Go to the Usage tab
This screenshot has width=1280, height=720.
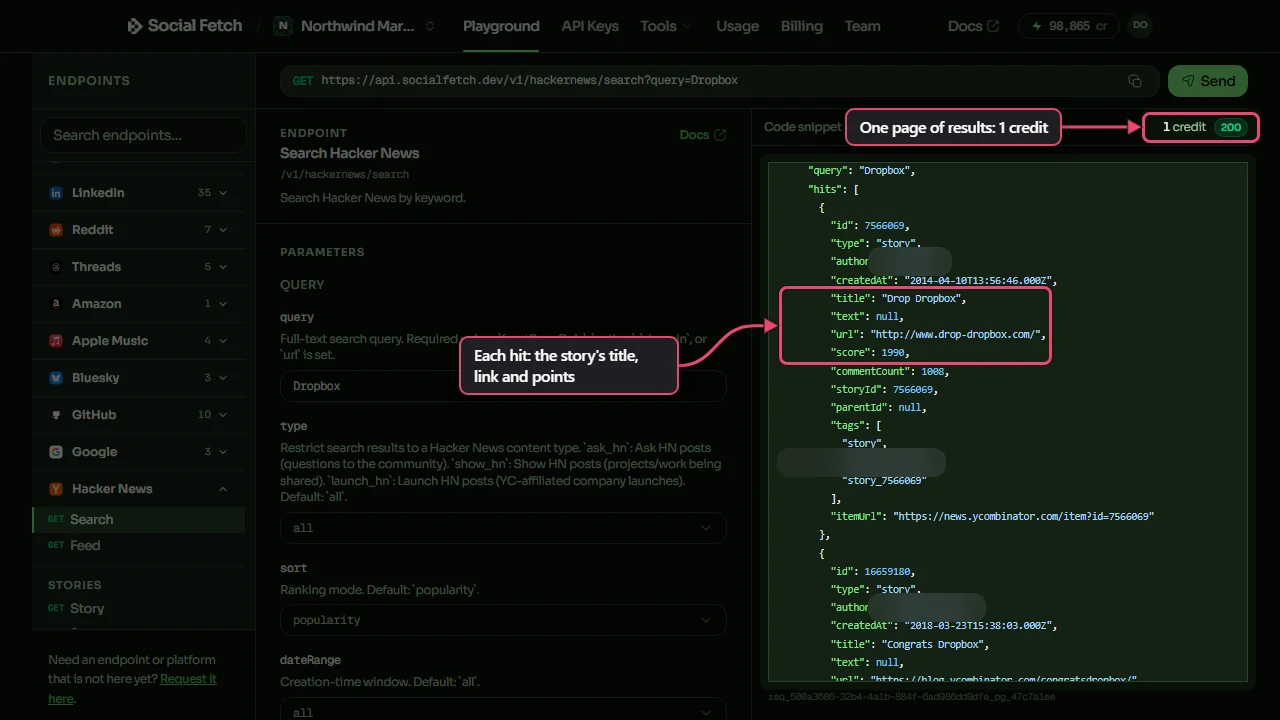click(x=738, y=26)
